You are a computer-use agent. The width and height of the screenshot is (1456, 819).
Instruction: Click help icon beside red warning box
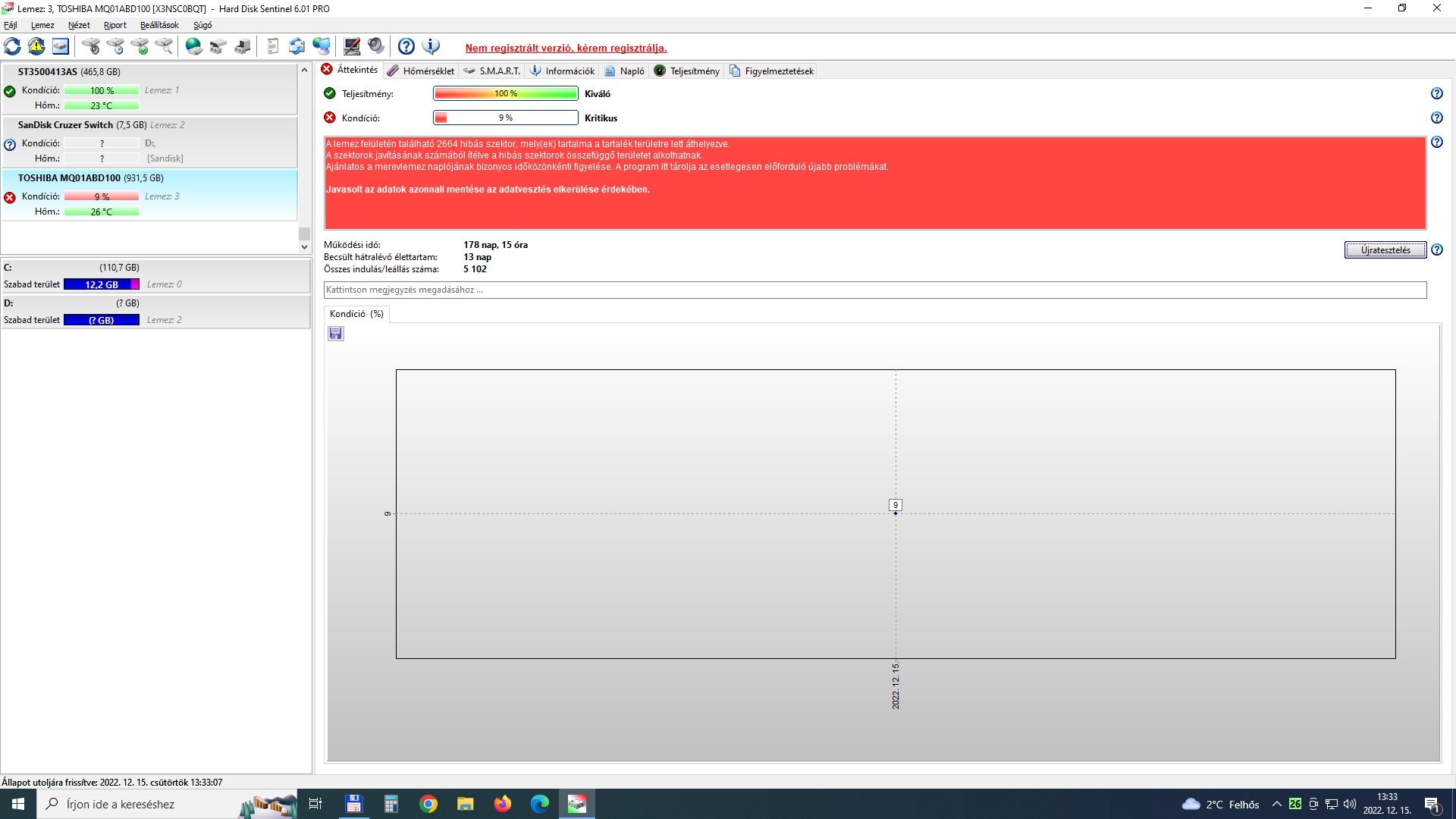[1436, 142]
